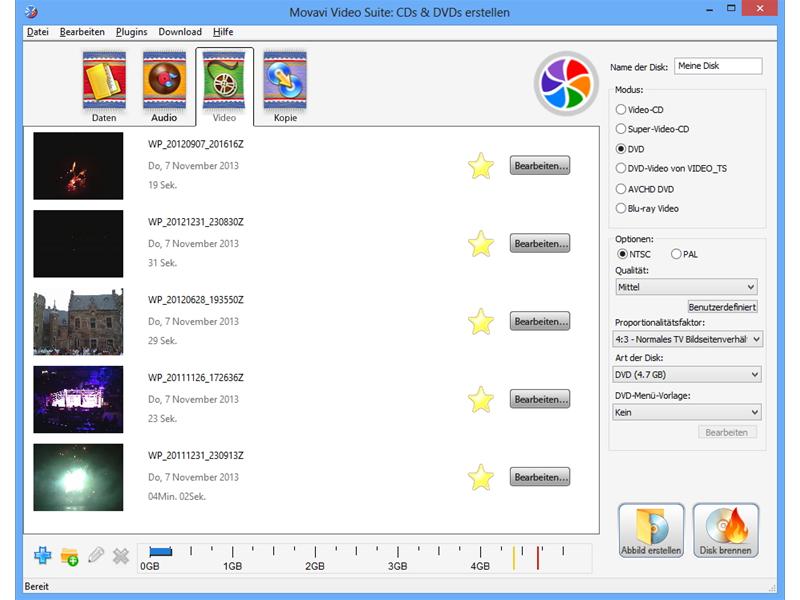Viewport: 800px width, 600px height.
Task: Expand the Proportionalitätsfaktor 4:3 dropdown
Action: [687, 339]
